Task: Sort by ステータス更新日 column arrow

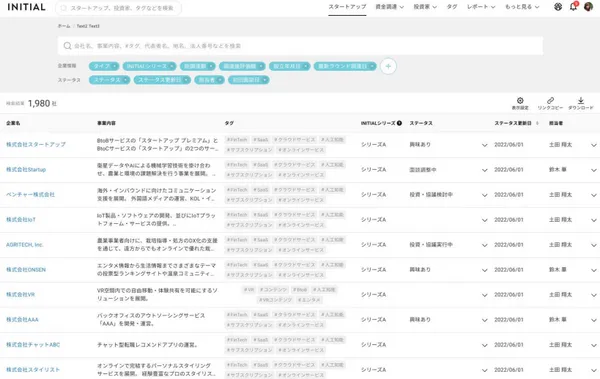Action: tap(537, 123)
